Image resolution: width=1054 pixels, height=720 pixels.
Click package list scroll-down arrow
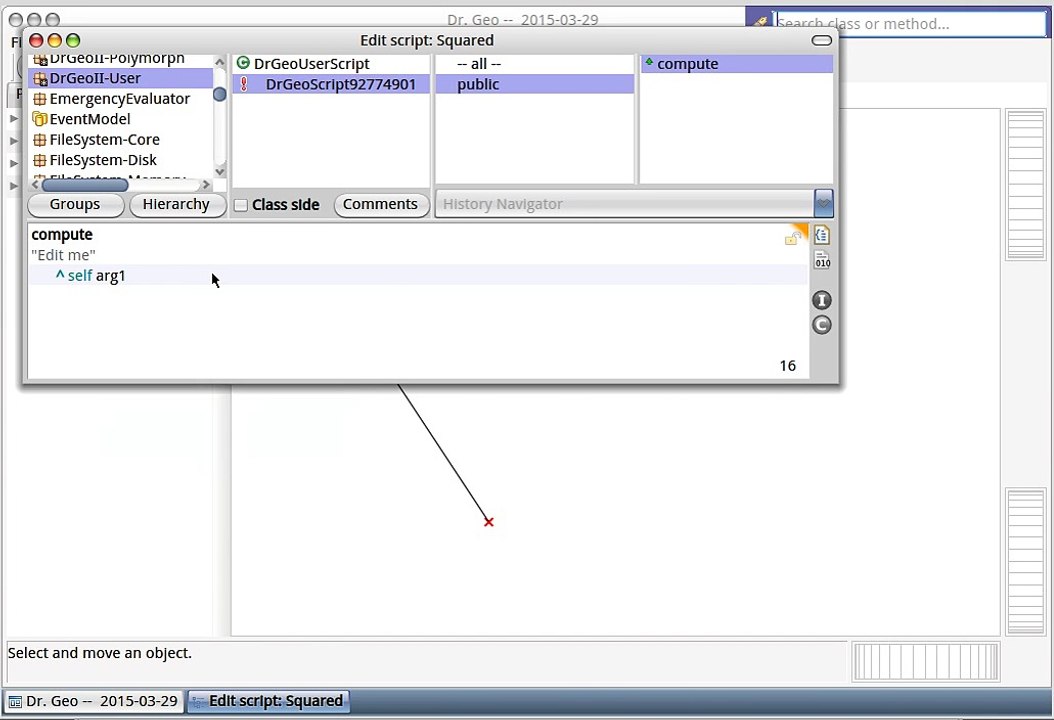pos(219,171)
